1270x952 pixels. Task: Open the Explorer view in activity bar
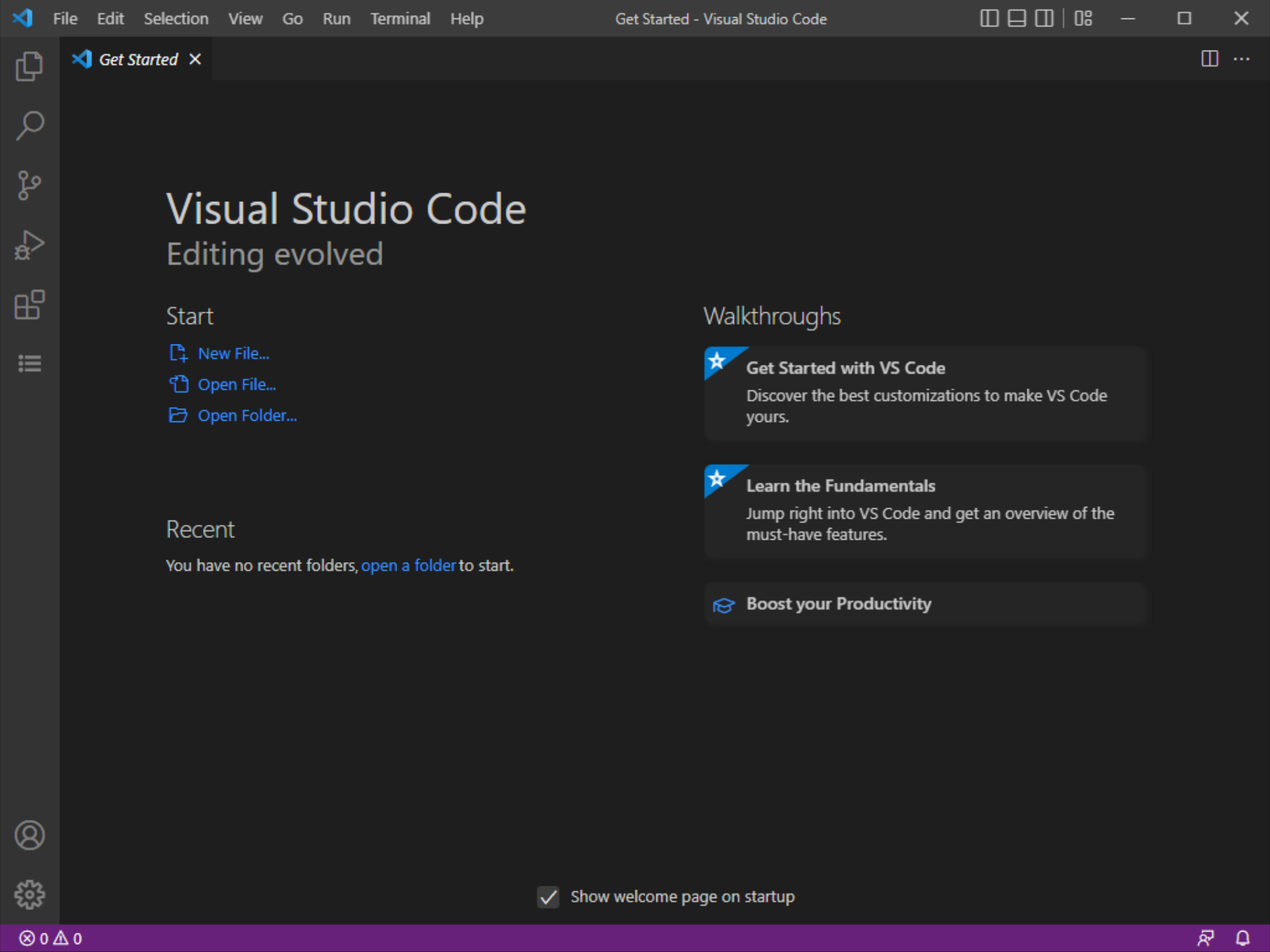(30, 66)
